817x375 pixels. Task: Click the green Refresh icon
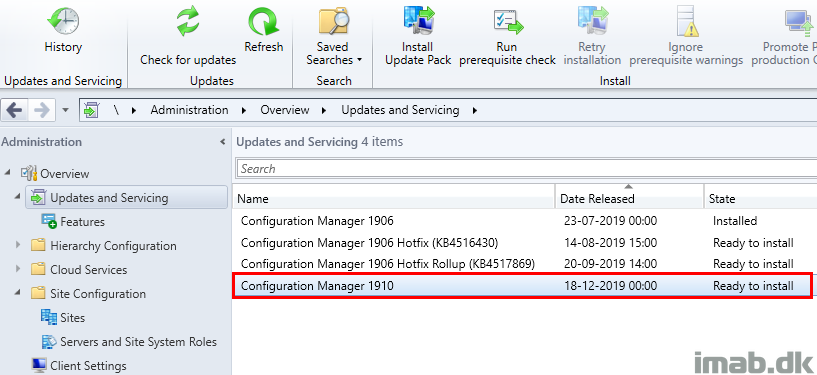click(263, 21)
